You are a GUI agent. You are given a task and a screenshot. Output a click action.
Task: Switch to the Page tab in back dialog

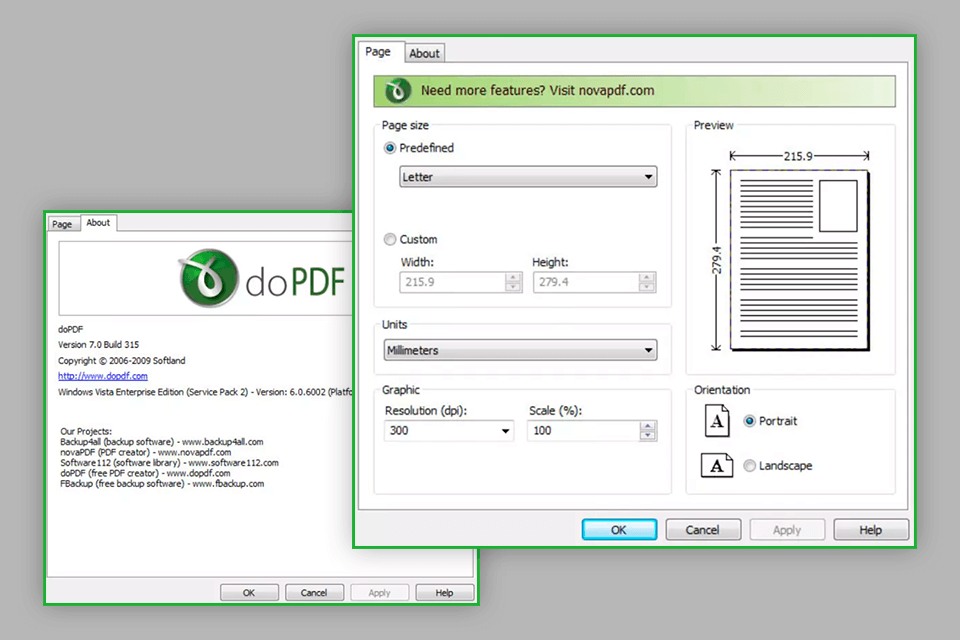[62, 224]
